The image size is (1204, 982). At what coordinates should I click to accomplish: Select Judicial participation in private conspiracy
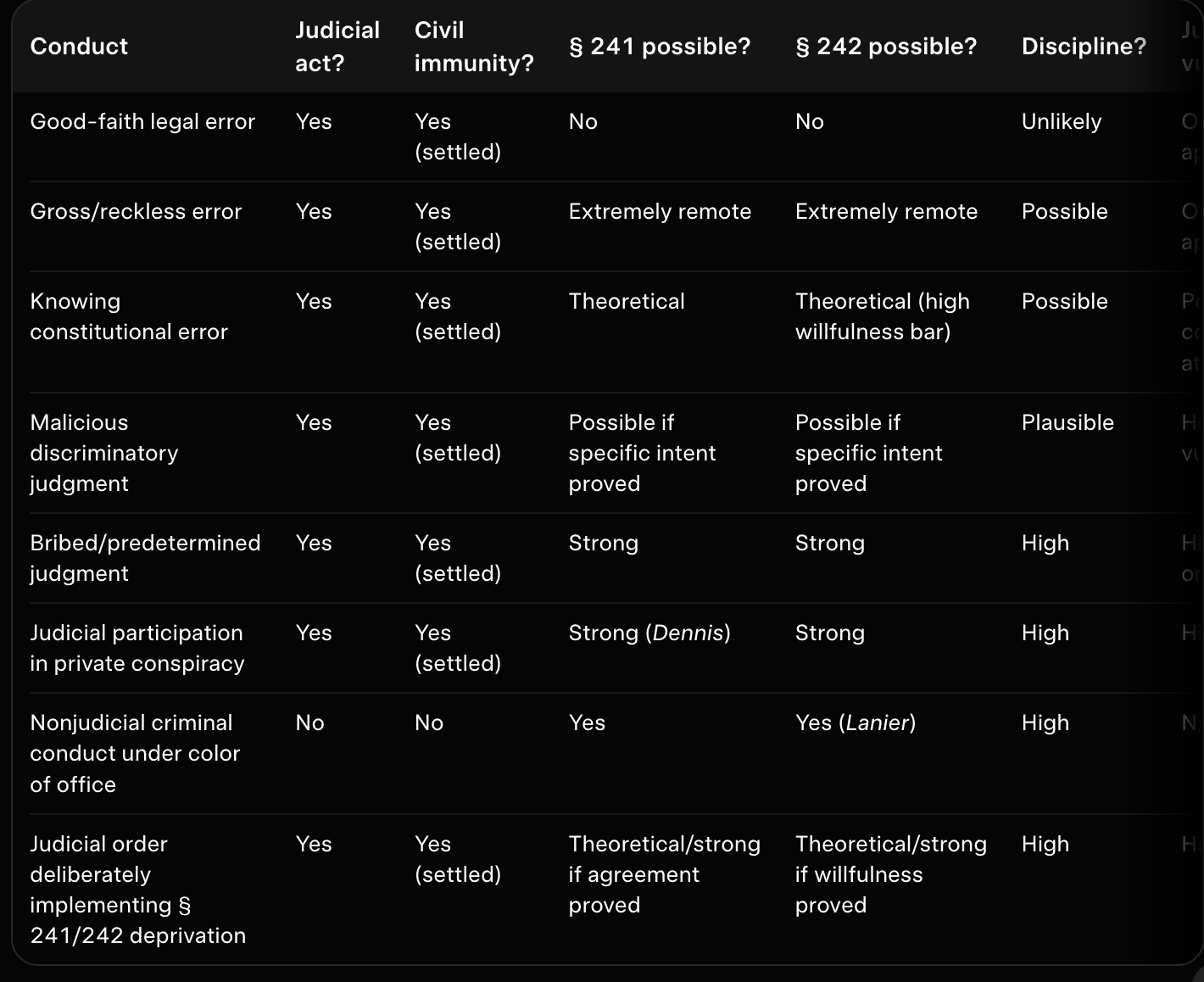(137, 648)
